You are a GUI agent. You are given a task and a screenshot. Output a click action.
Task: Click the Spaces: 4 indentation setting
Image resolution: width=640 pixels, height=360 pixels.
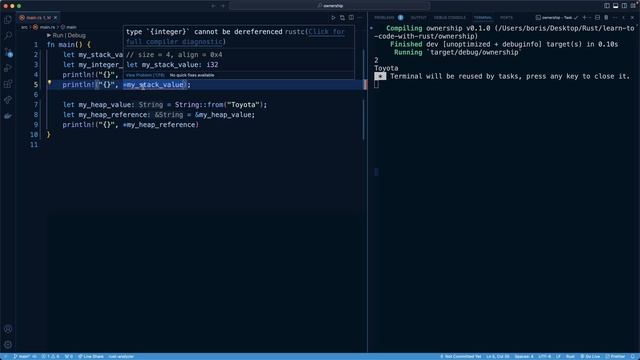tap(524, 356)
